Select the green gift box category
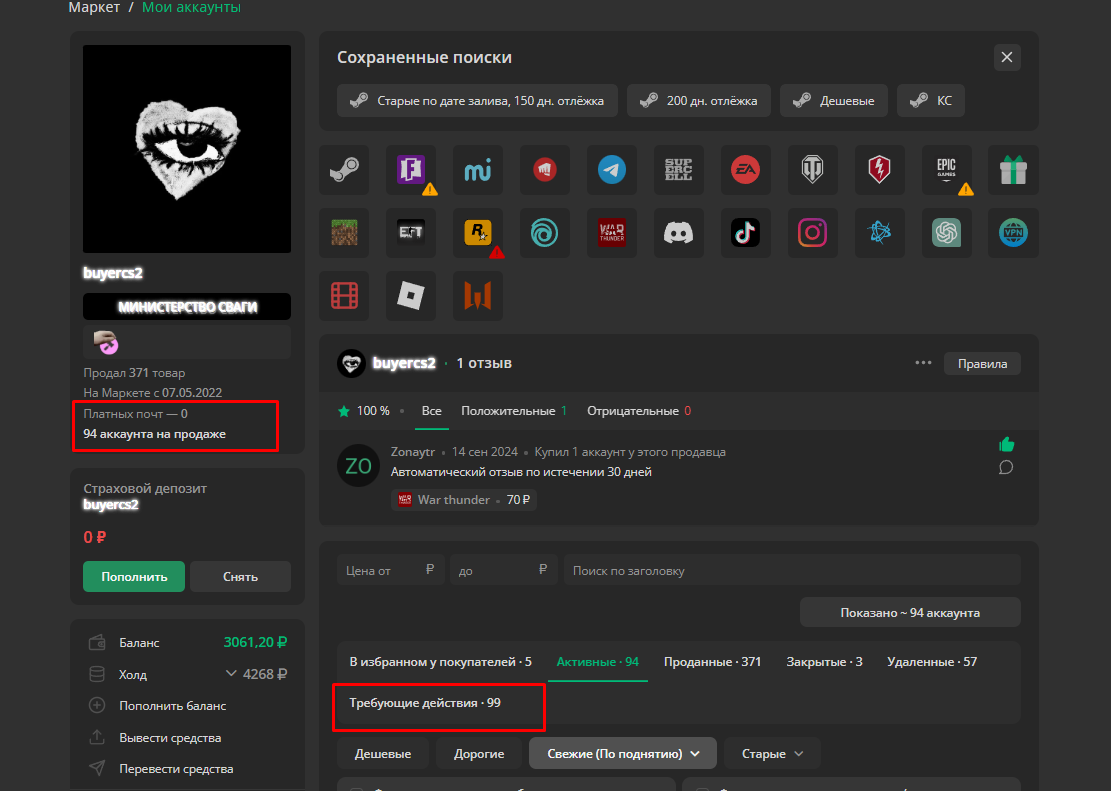Image resolution: width=1111 pixels, height=791 pixels. [x=1013, y=170]
